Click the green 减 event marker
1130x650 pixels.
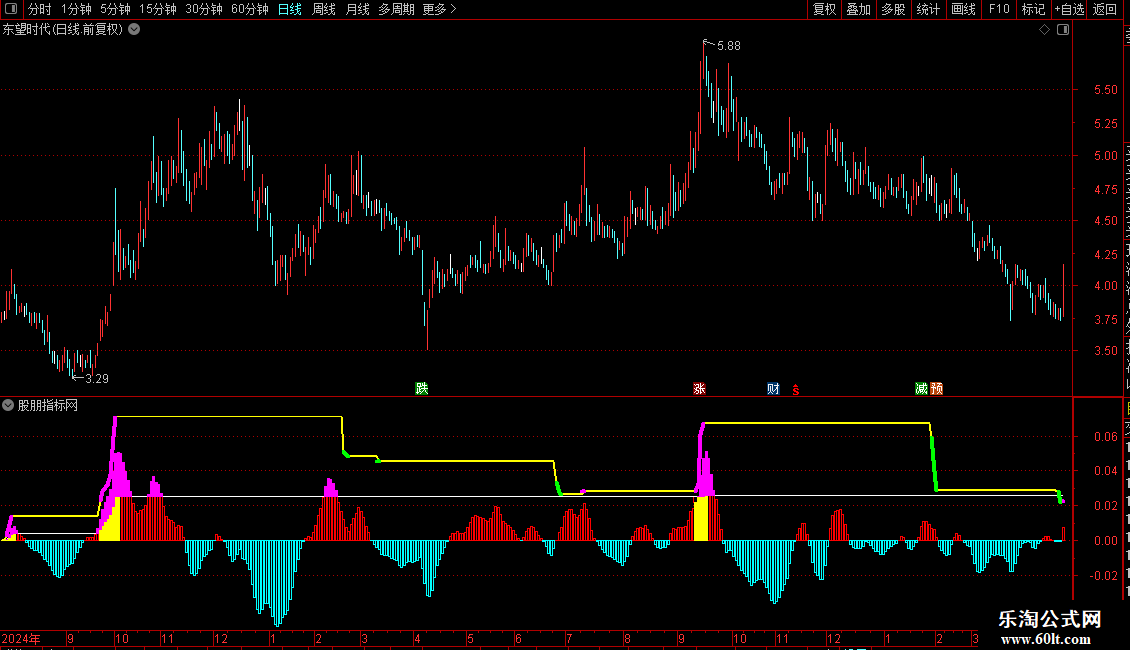click(921, 388)
